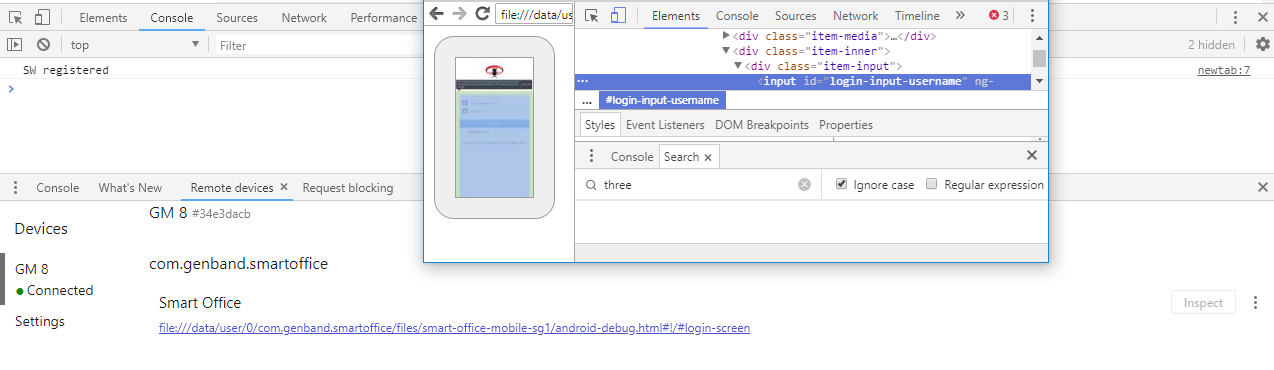Switch to Console in popup drawer

632,157
